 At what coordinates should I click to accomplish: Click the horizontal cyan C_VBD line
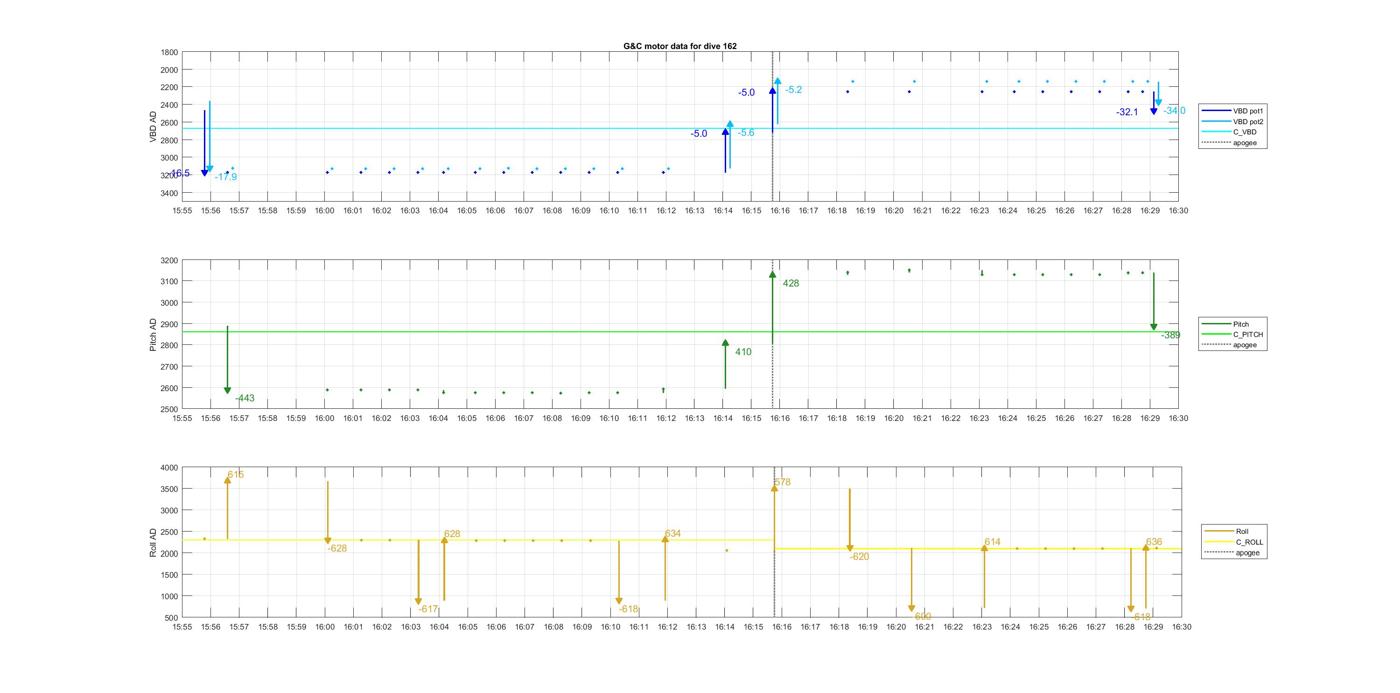pos(680,128)
